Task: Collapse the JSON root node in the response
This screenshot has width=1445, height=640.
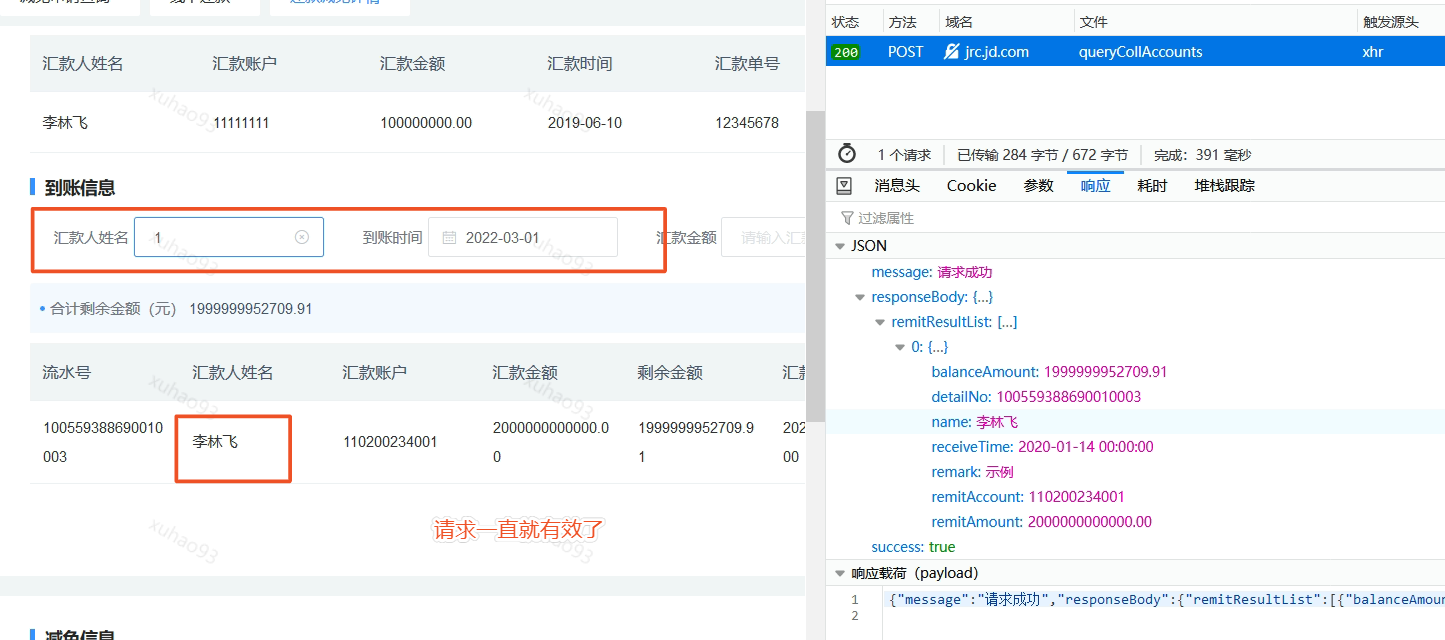Action: [x=840, y=245]
